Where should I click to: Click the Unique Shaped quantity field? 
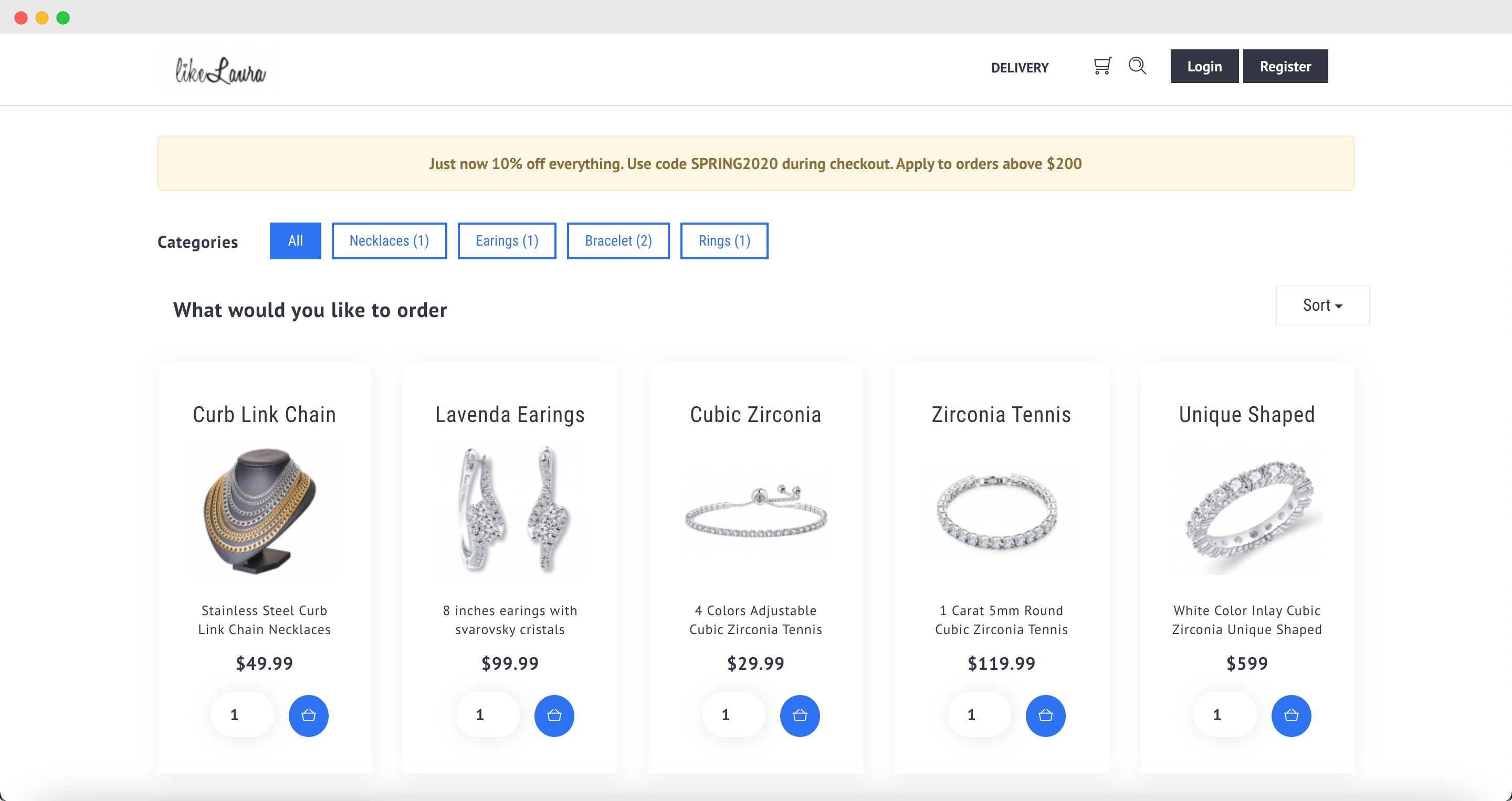[1224, 715]
